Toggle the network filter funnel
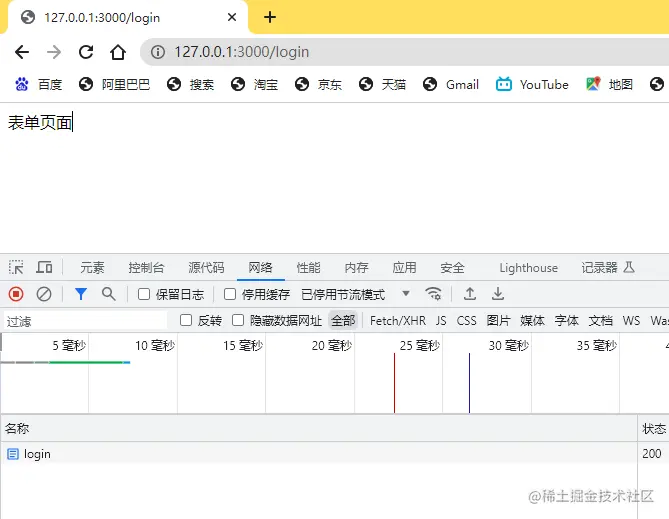Screen dimensions: 669x519 pyautogui.click(x=81, y=294)
